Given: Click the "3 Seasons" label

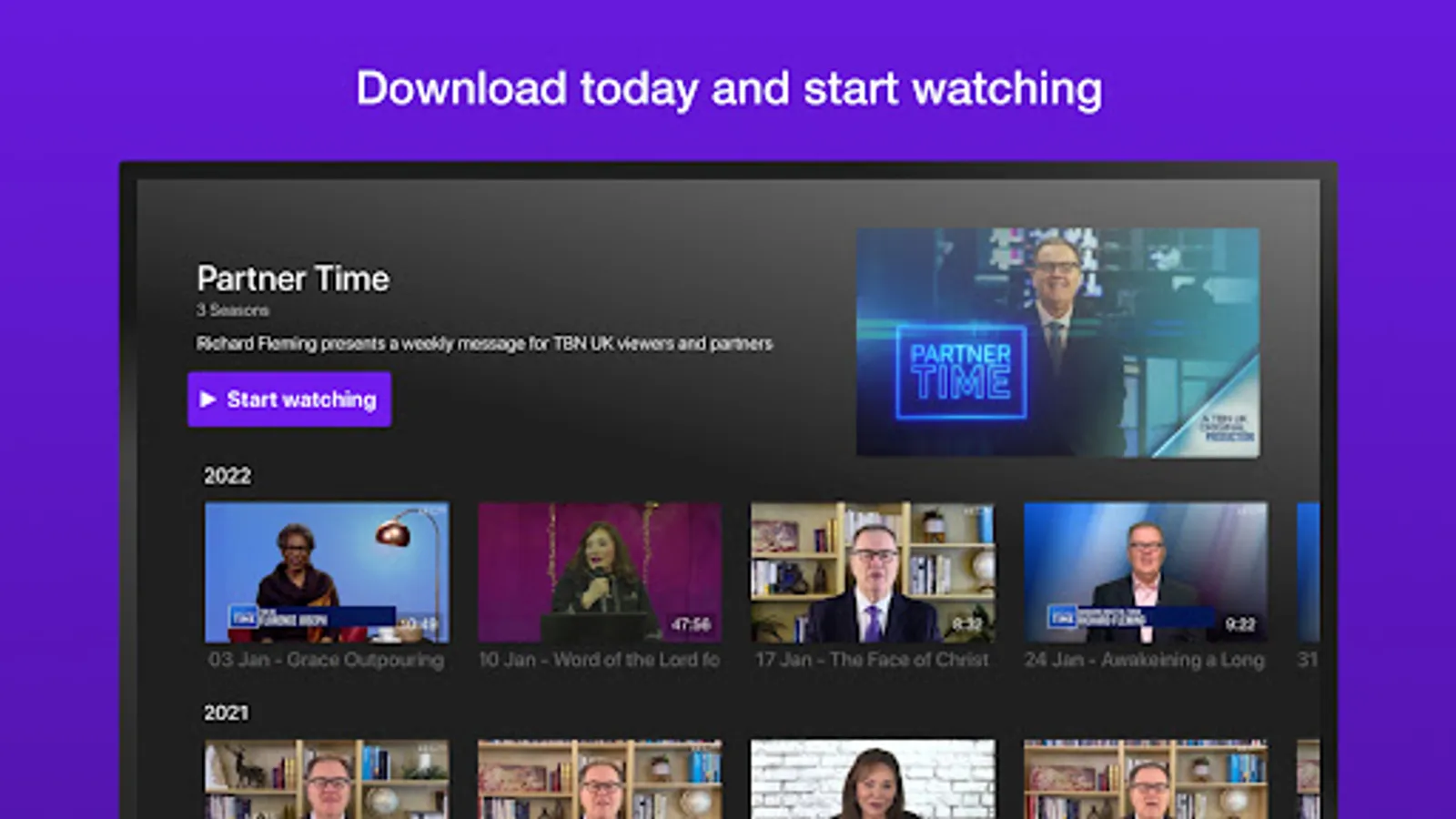Looking at the screenshot, I should click(233, 310).
